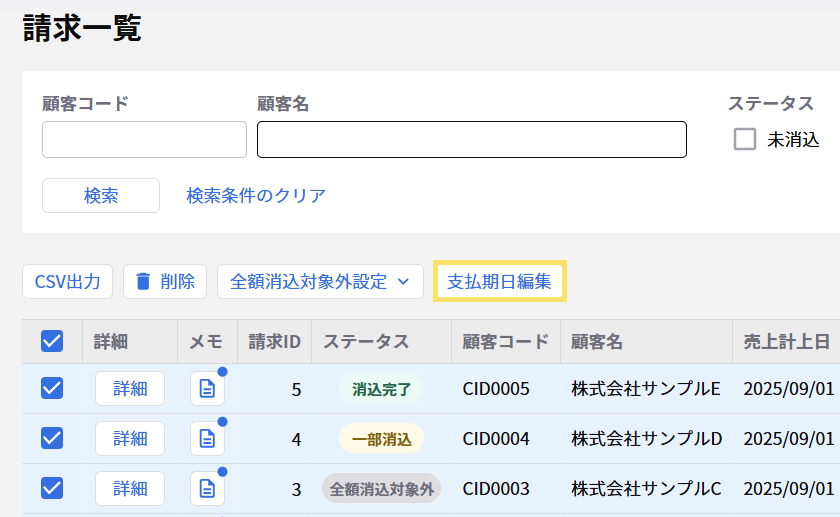Open memo icon for invoice ID 5

[207, 389]
